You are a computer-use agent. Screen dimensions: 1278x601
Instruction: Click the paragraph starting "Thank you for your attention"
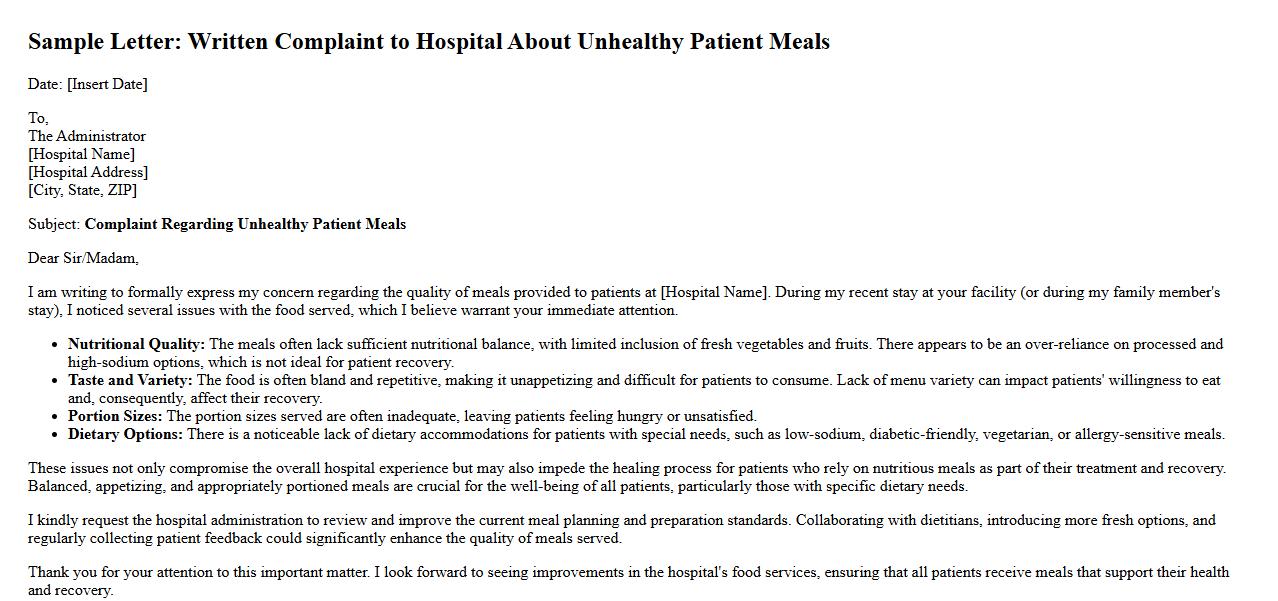click(628, 581)
